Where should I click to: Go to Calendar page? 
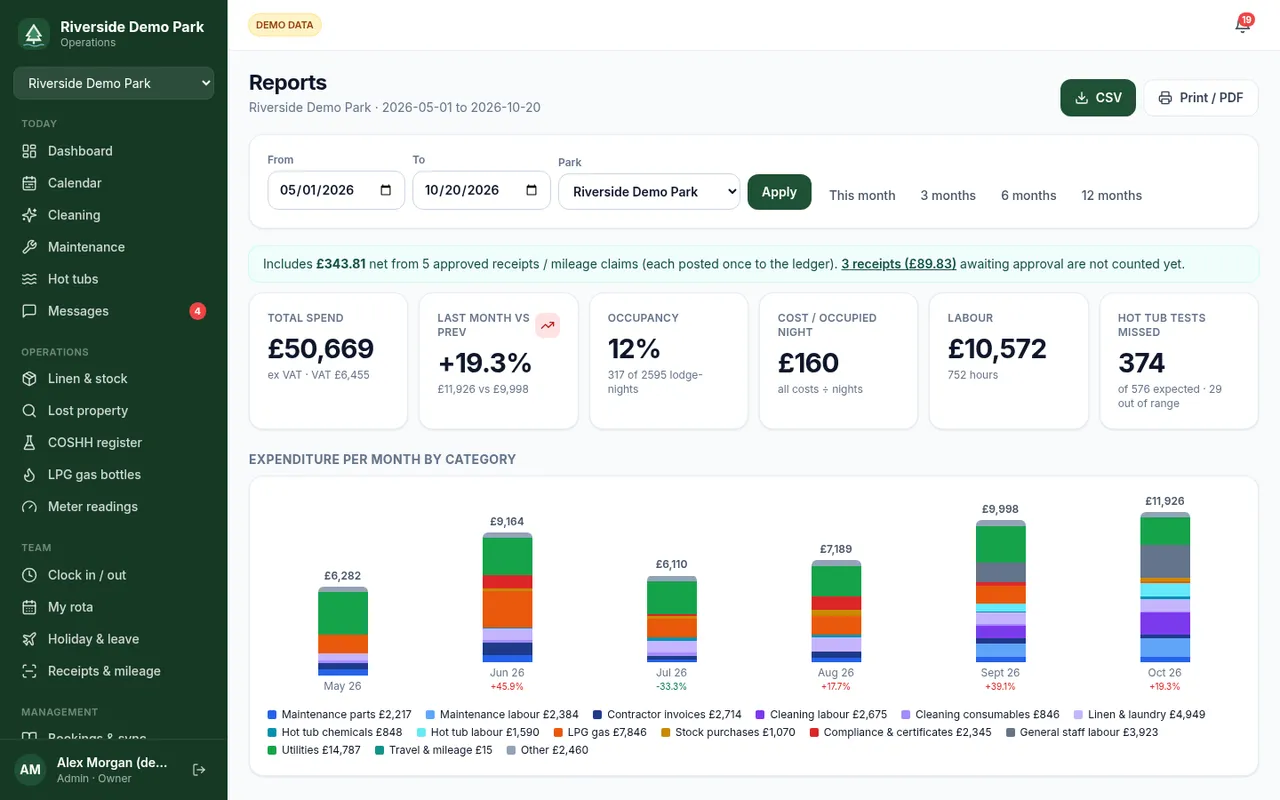(x=114, y=183)
